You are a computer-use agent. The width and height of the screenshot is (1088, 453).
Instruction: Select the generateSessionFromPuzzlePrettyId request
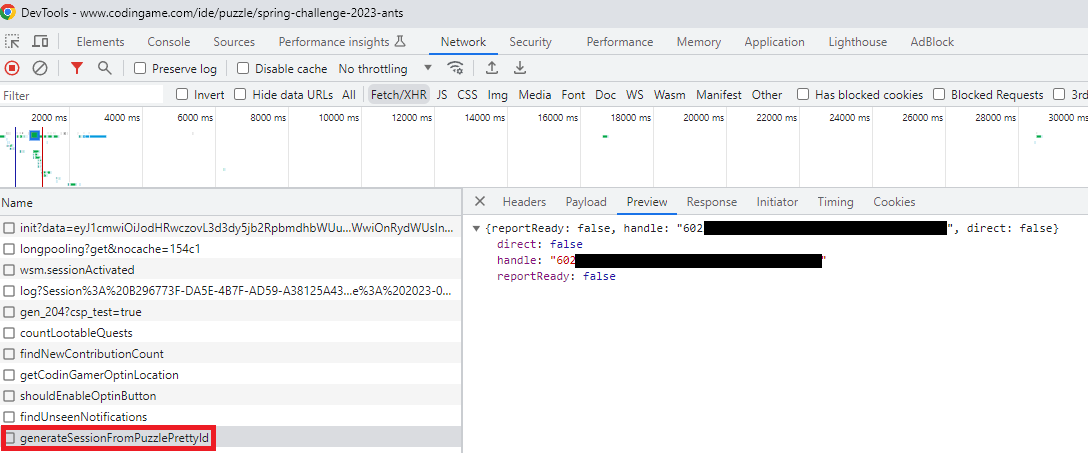(114, 438)
